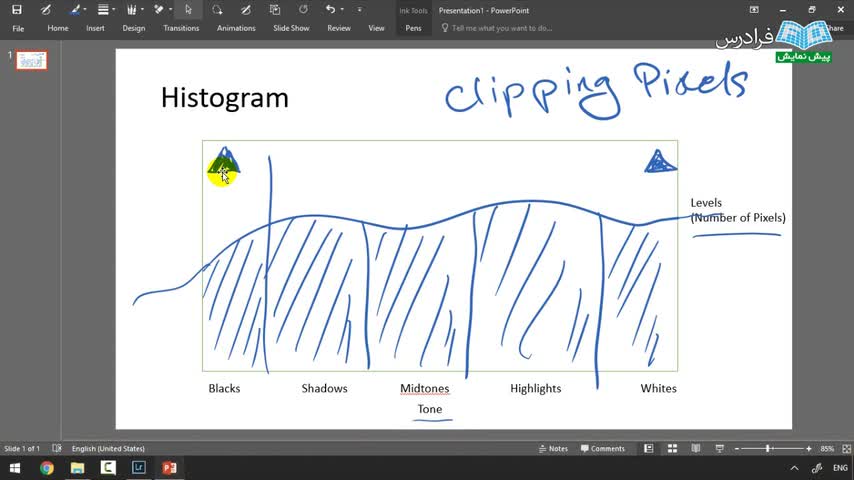Start Slide Show from status bar icon

tap(719, 448)
